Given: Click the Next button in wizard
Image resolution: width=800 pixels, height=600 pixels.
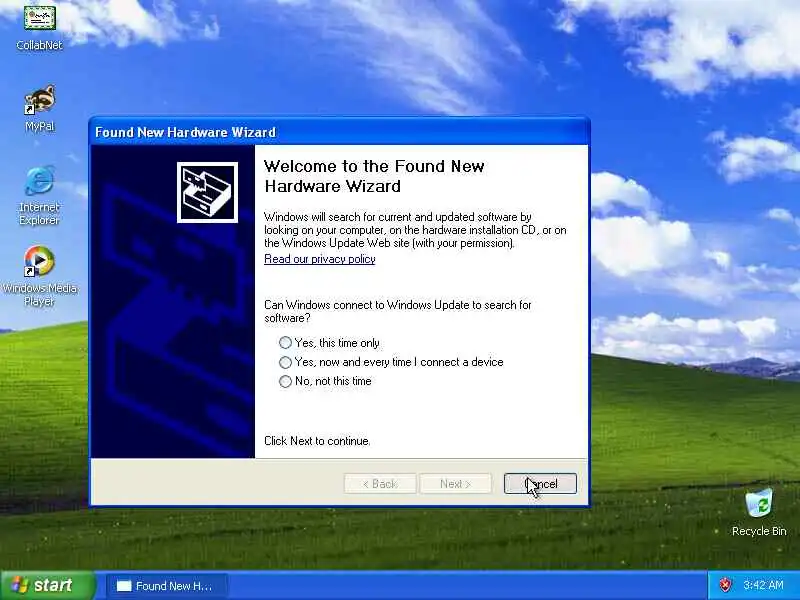Looking at the screenshot, I should [455, 484].
